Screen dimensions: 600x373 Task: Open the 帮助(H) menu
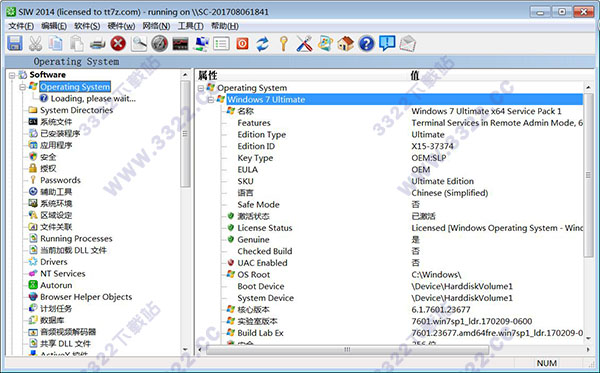click(225, 26)
